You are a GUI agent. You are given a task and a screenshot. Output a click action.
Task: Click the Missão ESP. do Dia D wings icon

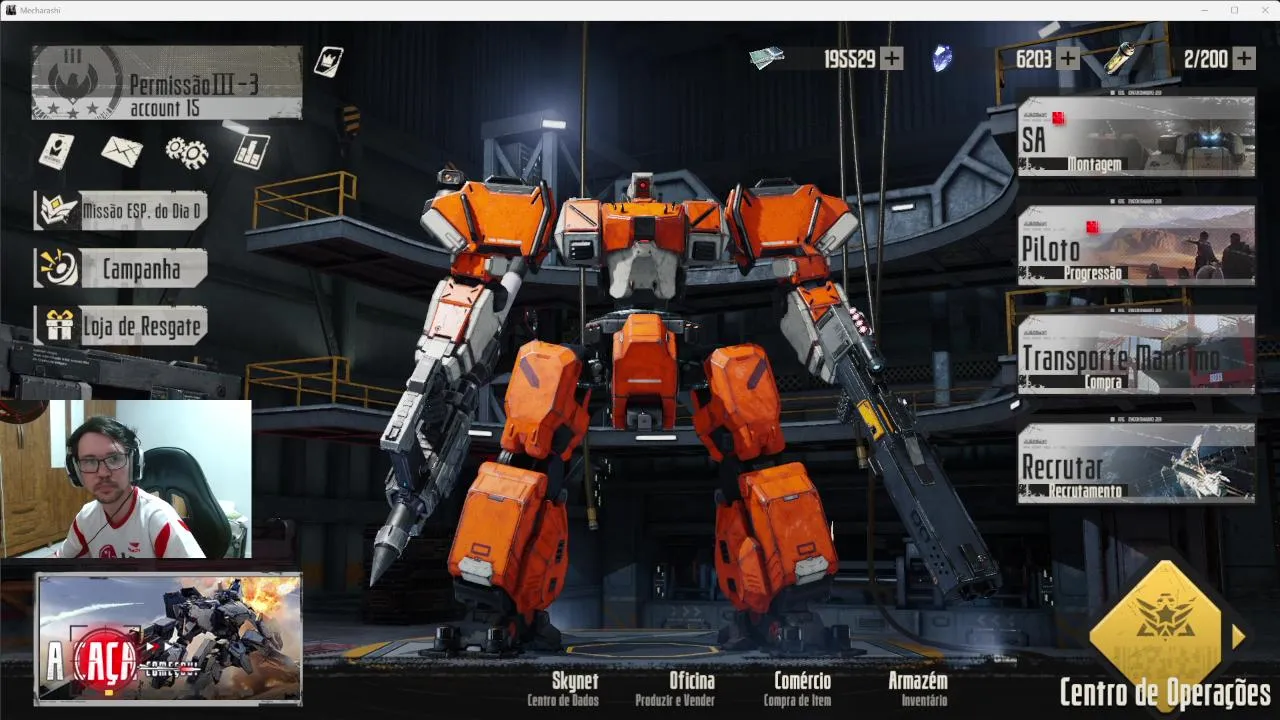58,211
